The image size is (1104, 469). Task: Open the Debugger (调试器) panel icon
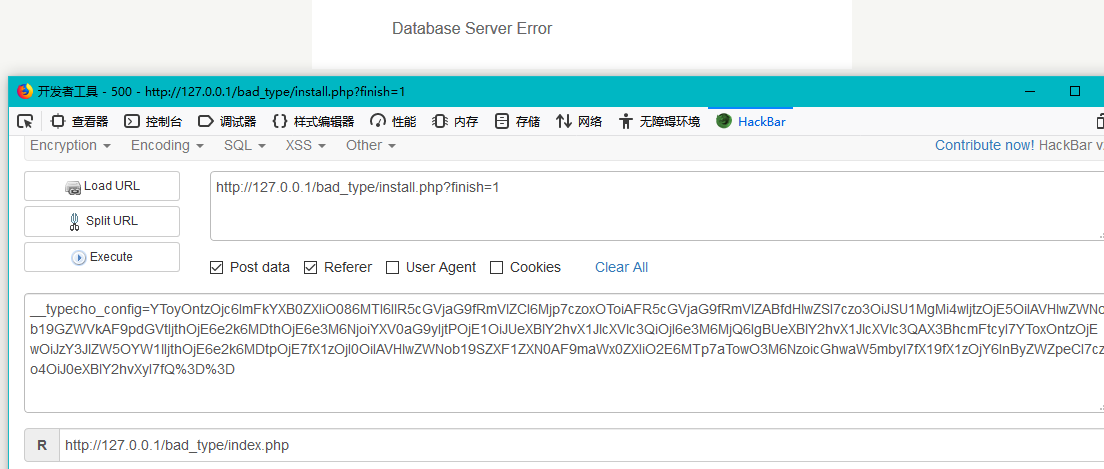tap(205, 121)
